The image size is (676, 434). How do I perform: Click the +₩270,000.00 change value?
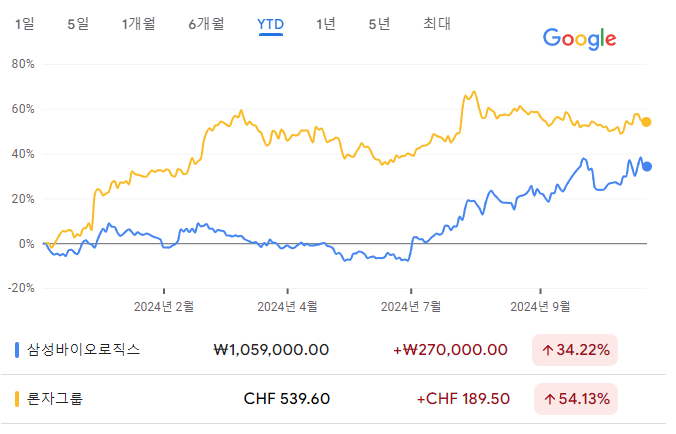(x=450, y=350)
